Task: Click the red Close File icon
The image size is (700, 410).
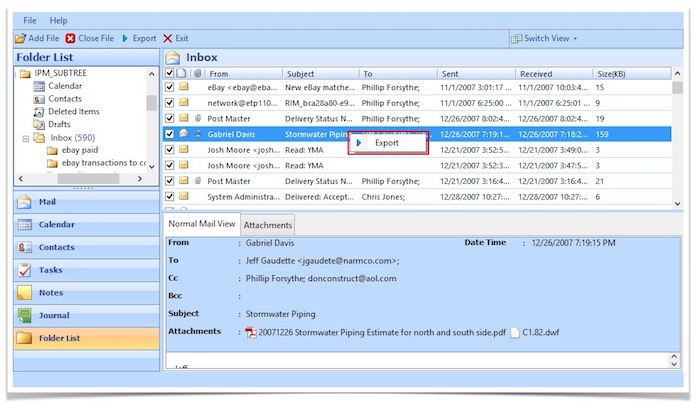Action: [71, 38]
